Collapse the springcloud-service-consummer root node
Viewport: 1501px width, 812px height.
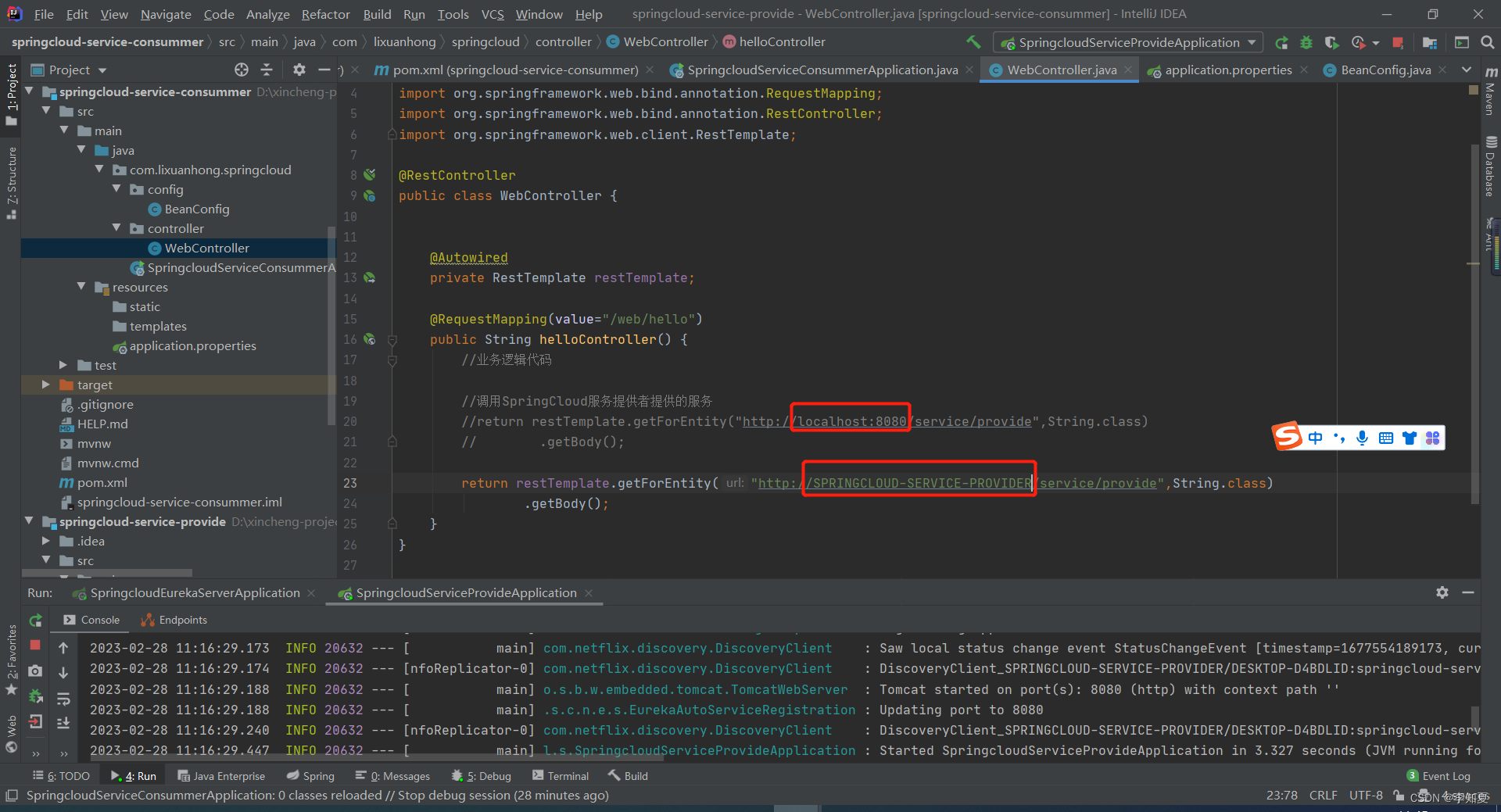coord(30,91)
